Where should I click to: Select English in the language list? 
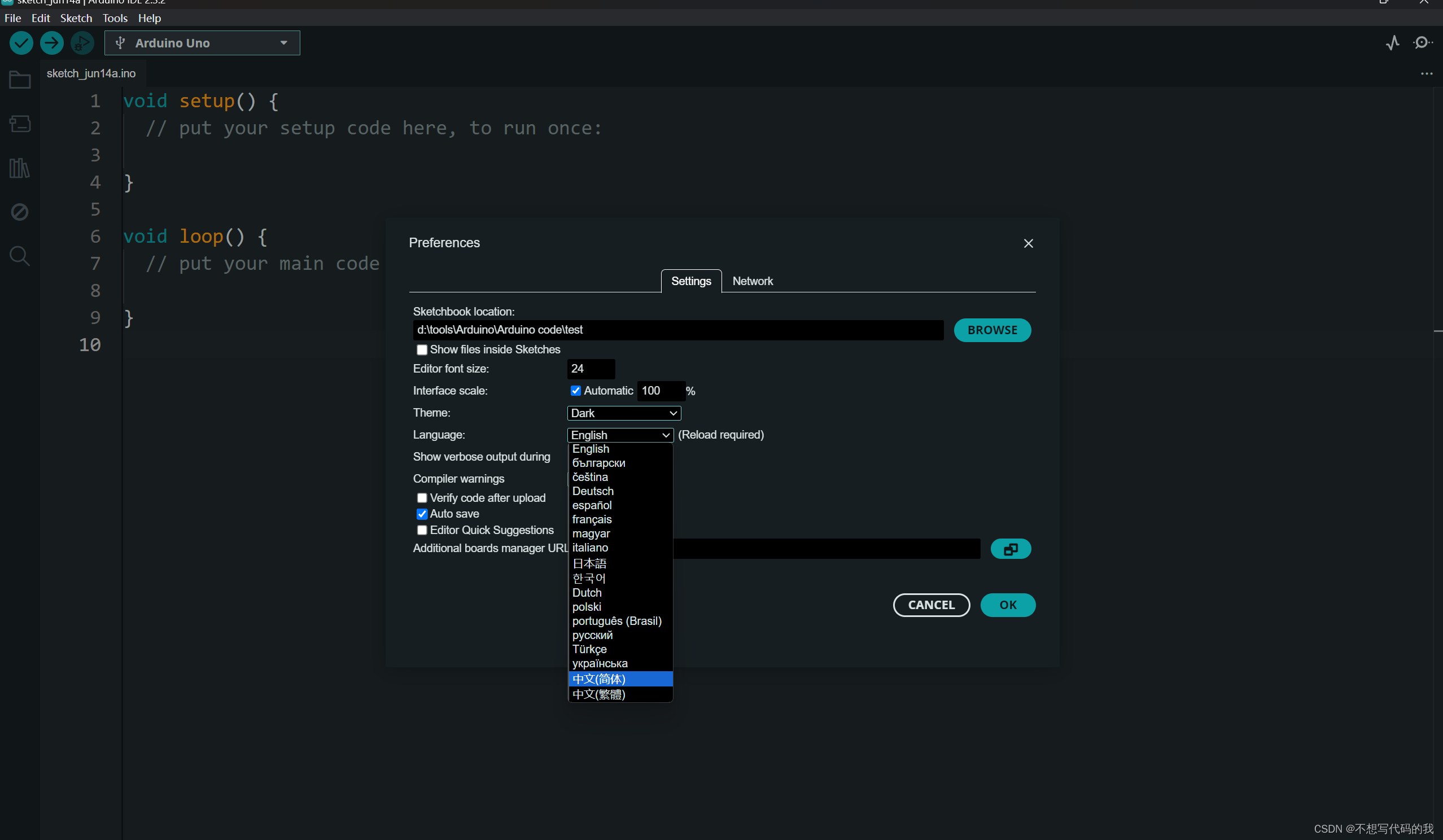point(620,449)
